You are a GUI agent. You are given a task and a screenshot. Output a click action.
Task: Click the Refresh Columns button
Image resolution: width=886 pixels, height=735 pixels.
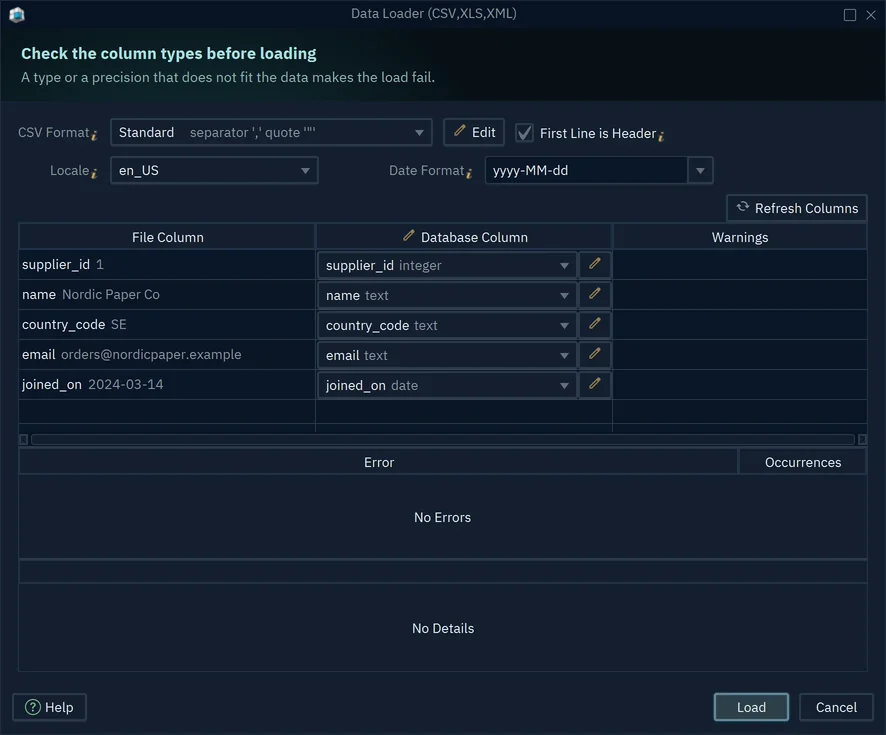tap(797, 208)
